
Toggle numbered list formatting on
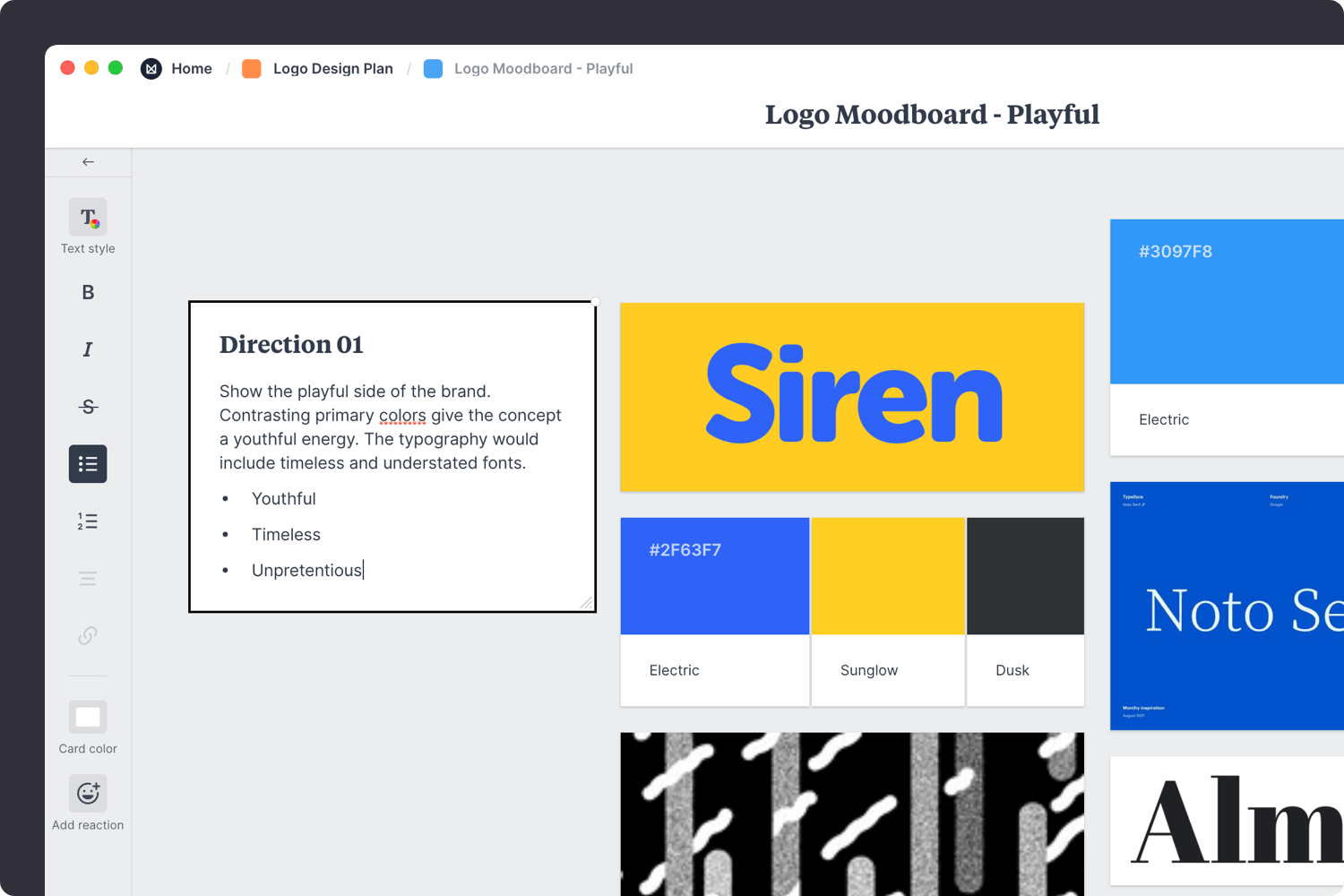coord(87,521)
